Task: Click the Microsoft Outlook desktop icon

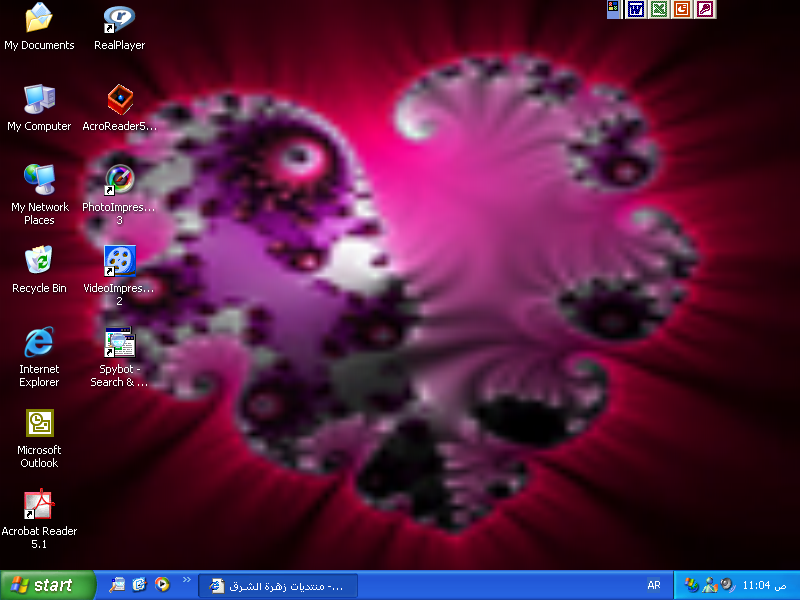Action: [39, 424]
